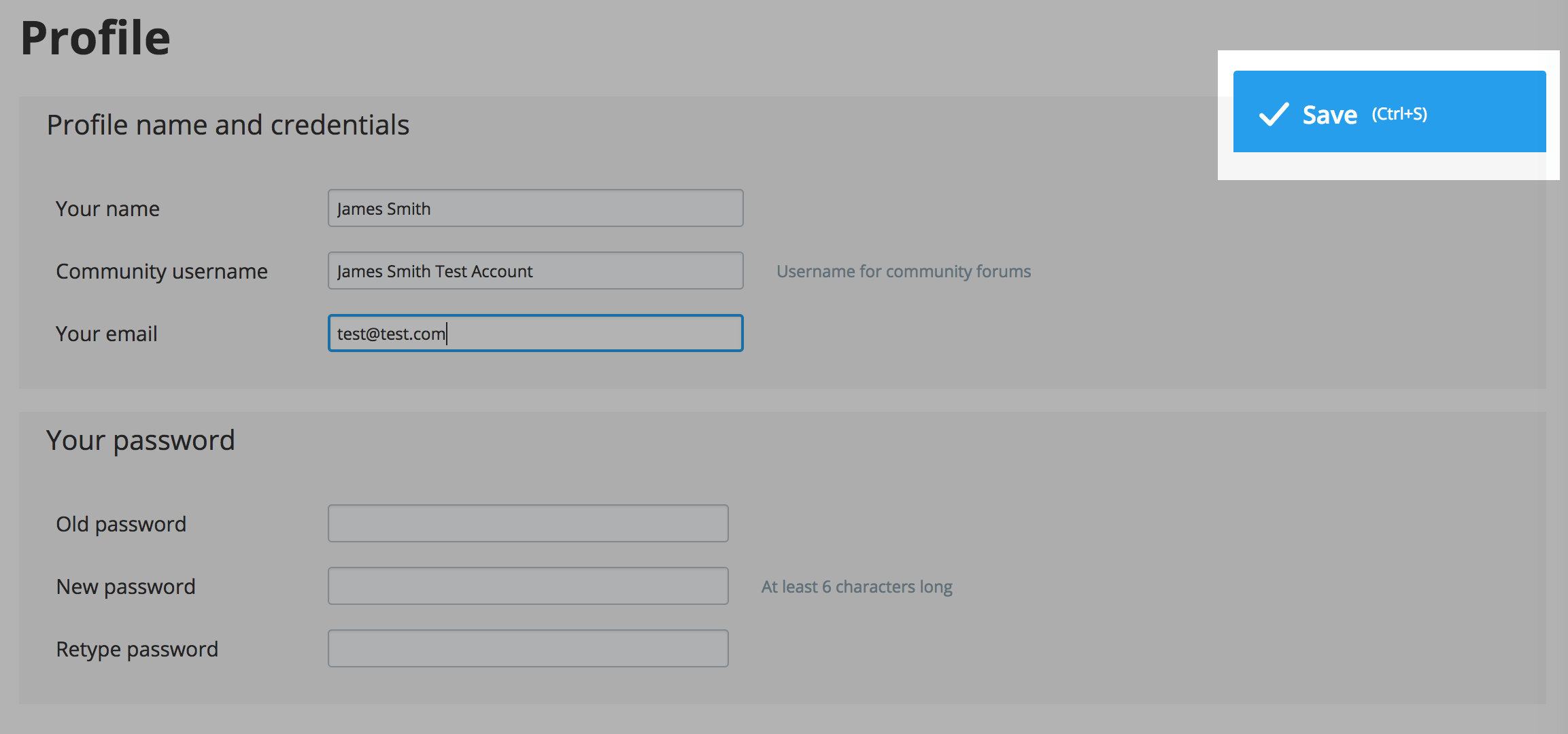
Task: Click the Profile page heading
Action: point(95,39)
